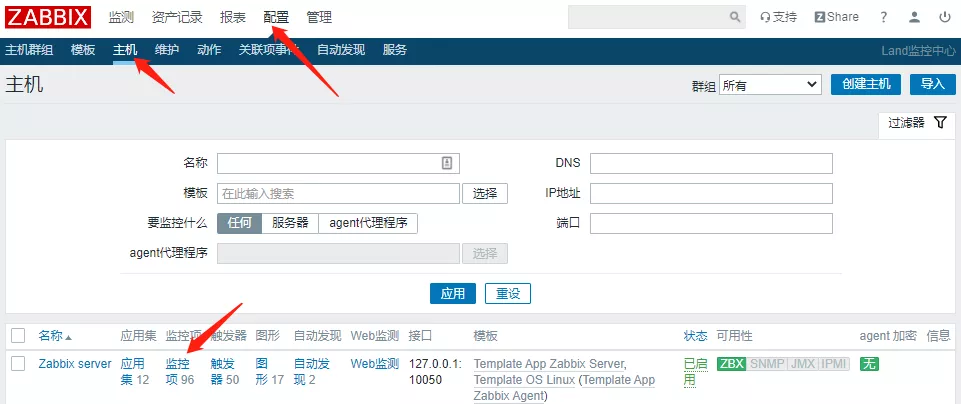Open the Share link
The width and height of the screenshot is (961, 404).
pyautogui.click(x=836, y=17)
